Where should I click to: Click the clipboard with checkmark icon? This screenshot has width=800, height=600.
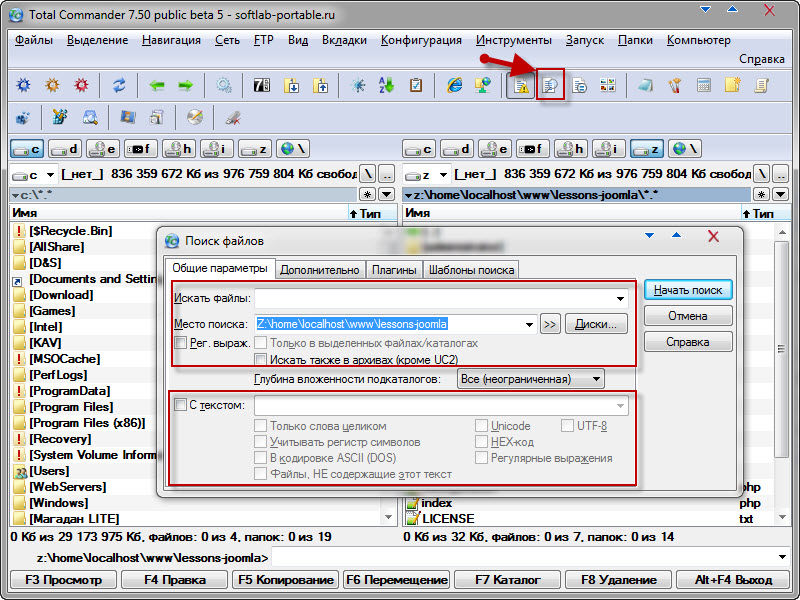tap(416, 85)
